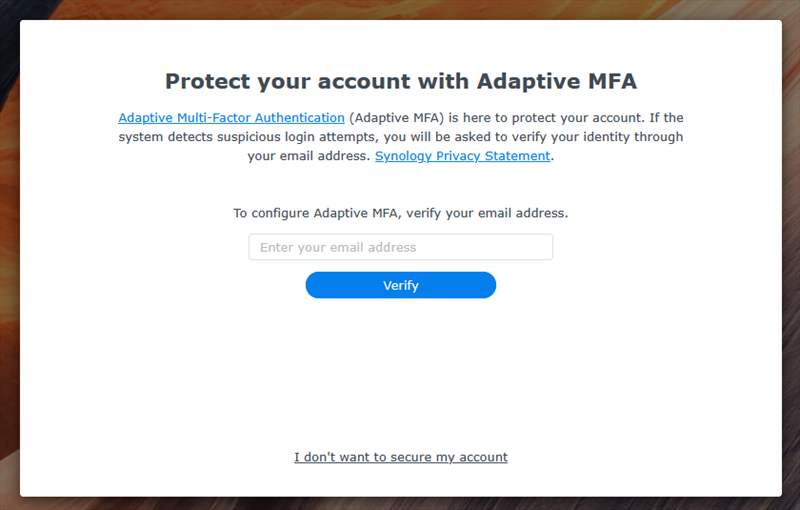Open the Adaptive Multi-Factor Authentication link
This screenshot has height=510, width=800.
231,118
